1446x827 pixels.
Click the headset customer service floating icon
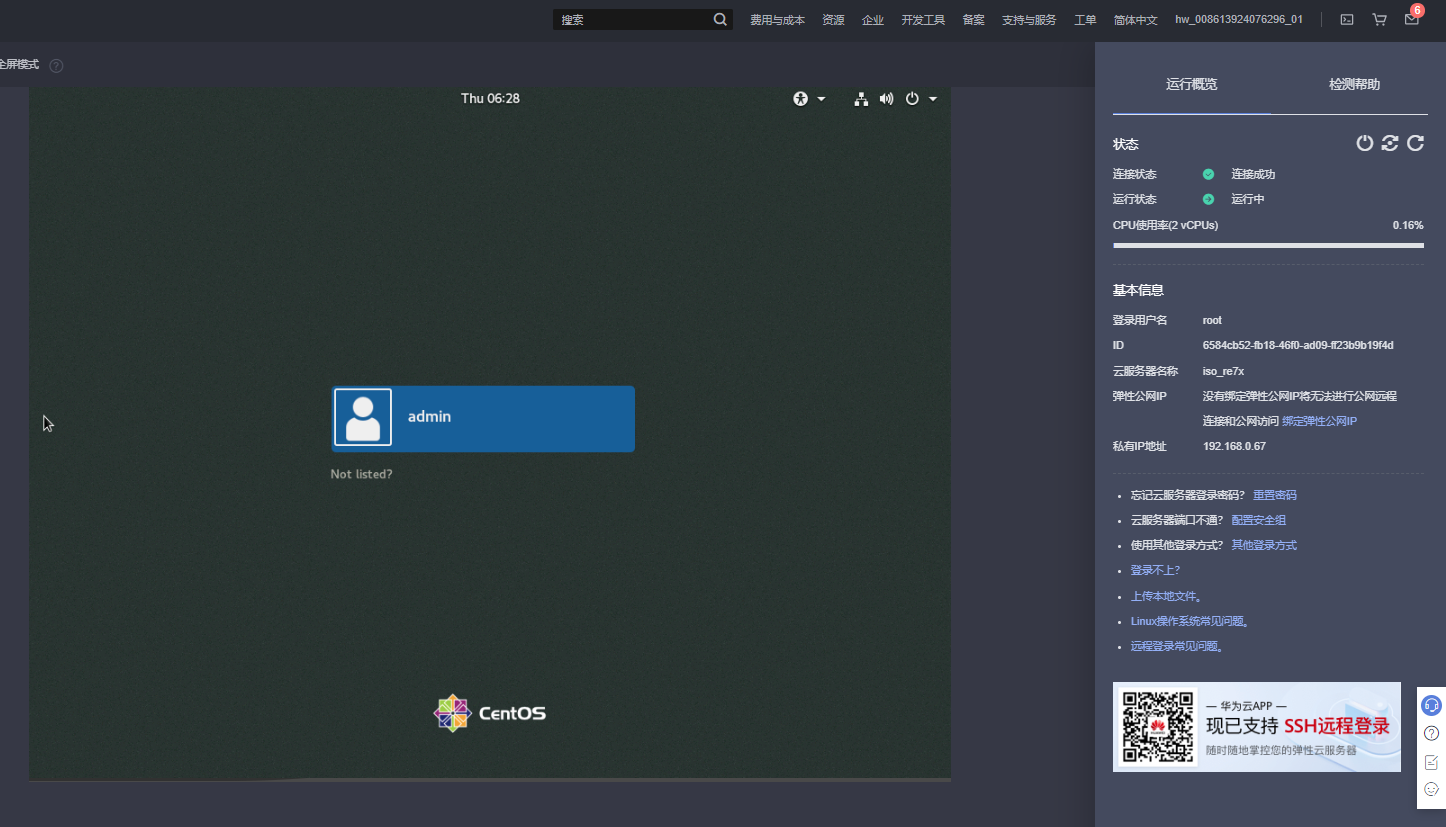[x=1431, y=705]
